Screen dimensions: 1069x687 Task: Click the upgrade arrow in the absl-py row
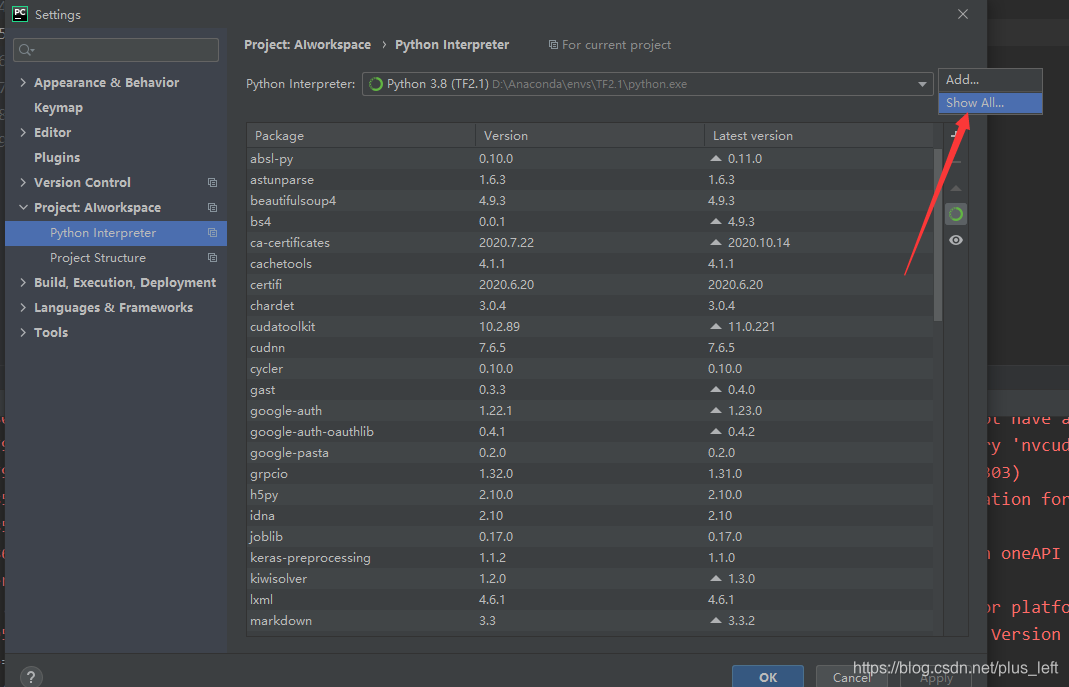[715, 158]
